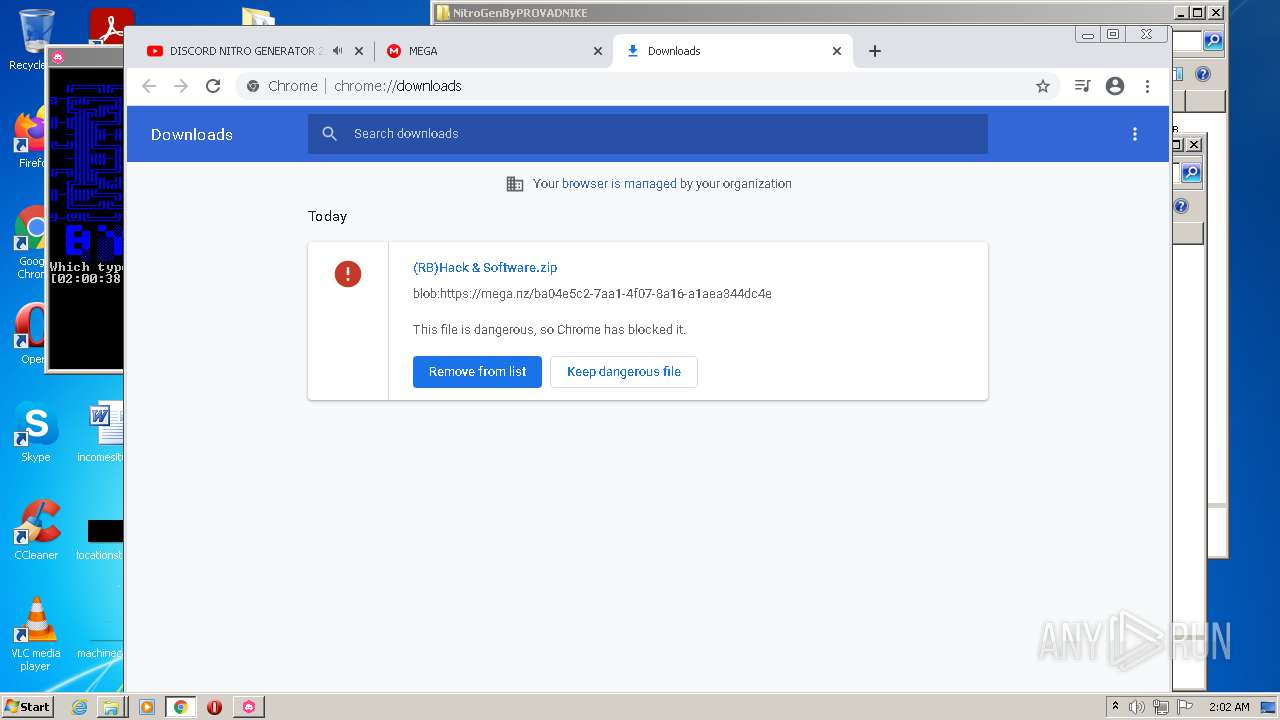Open Windows Explorer folder in taskbar

tap(110, 707)
